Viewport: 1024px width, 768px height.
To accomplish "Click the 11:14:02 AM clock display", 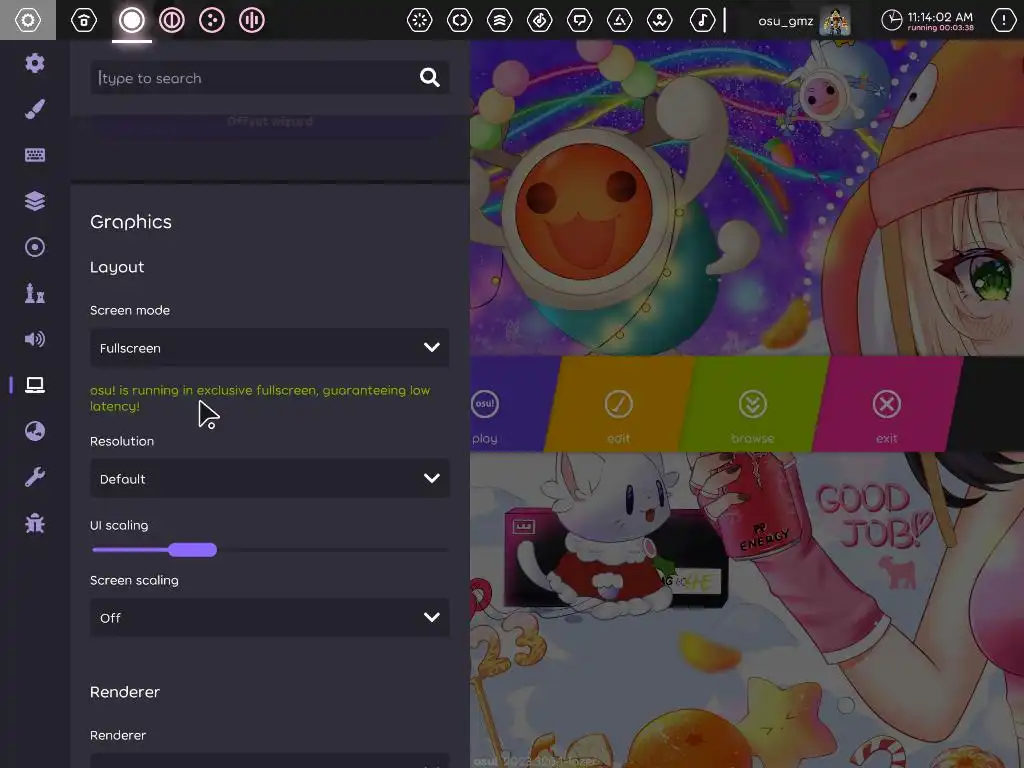I will coord(927,21).
